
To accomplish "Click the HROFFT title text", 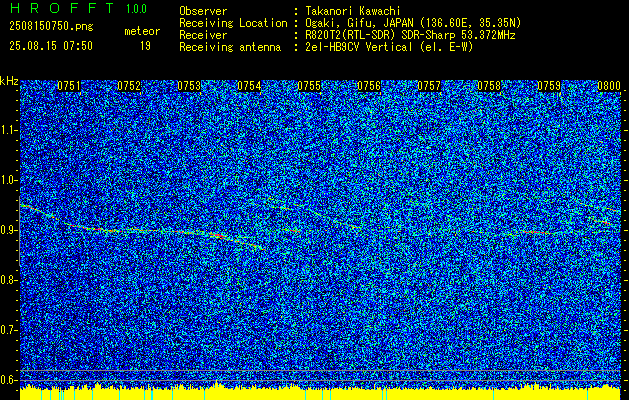I will coord(61,8).
